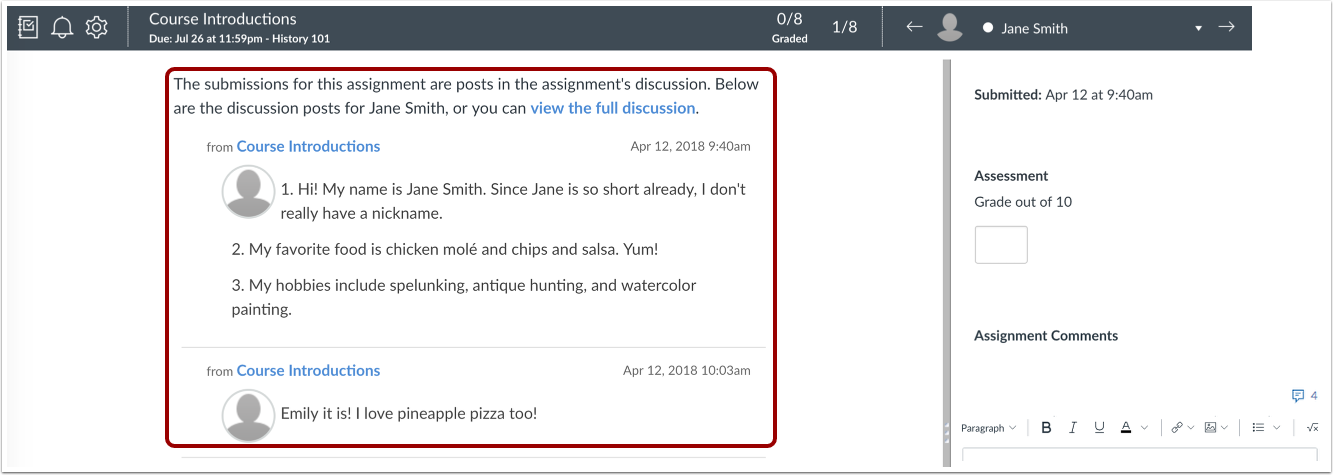Open first Course Introductions post link

[x=308, y=146]
